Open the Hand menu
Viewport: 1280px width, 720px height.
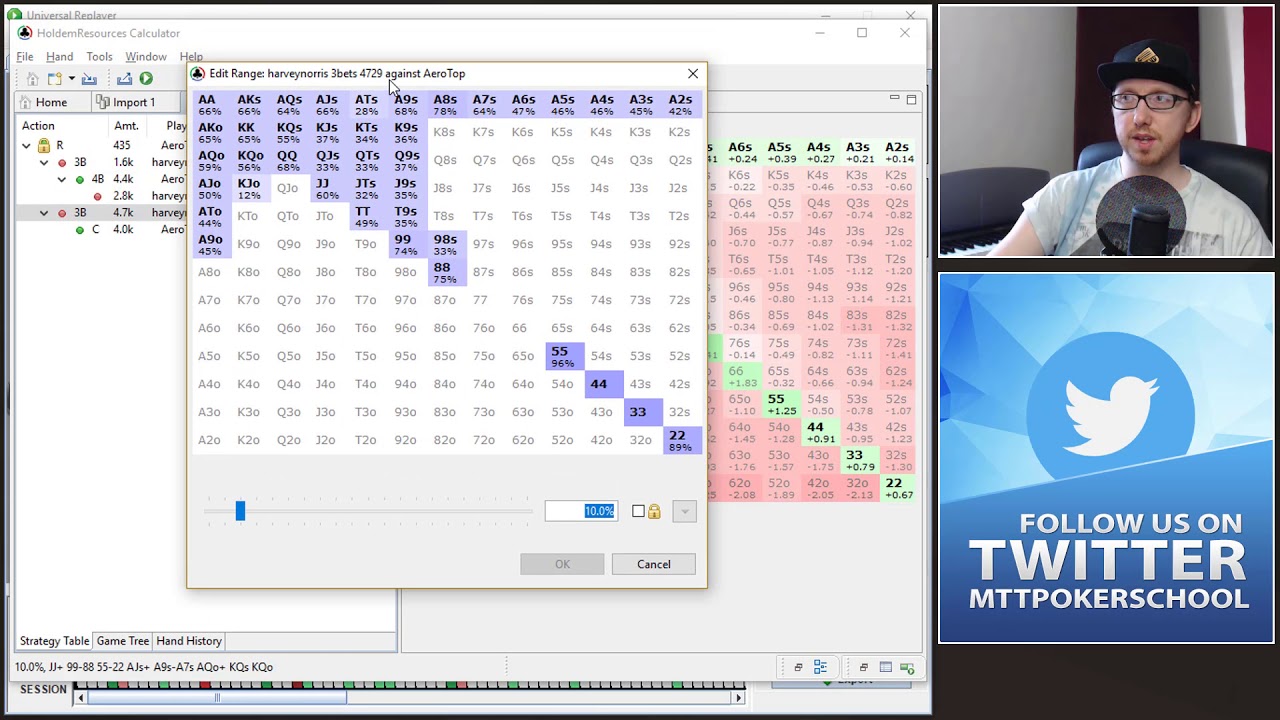pos(59,57)
